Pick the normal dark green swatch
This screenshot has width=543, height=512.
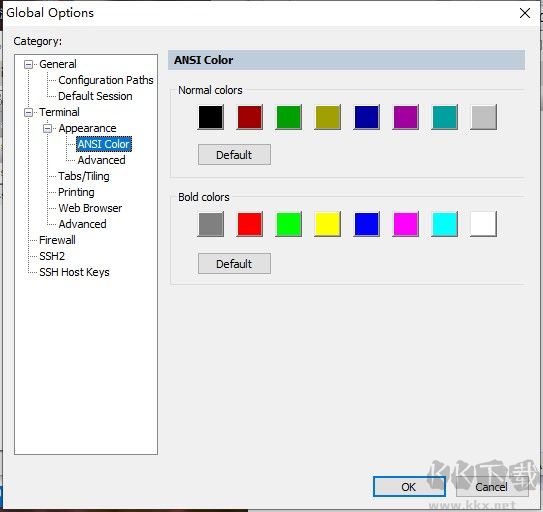288,117
